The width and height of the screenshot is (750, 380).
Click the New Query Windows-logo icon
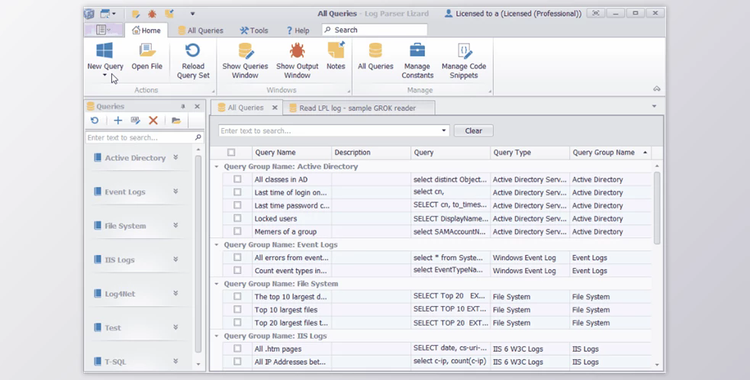(104, 50)
